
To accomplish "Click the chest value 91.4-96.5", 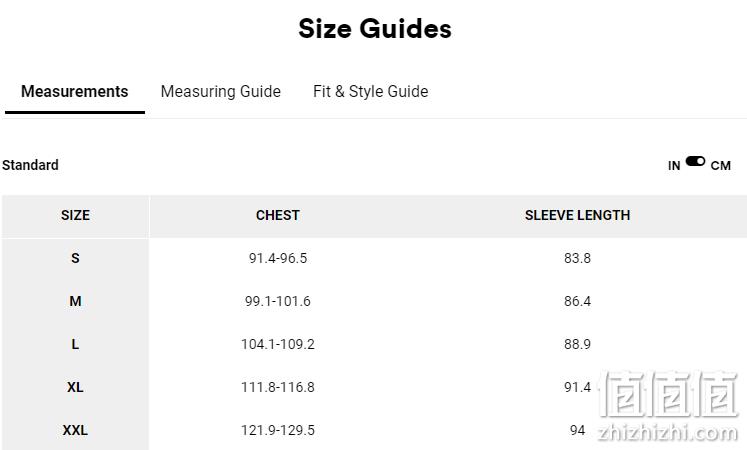I will (278, 258).
